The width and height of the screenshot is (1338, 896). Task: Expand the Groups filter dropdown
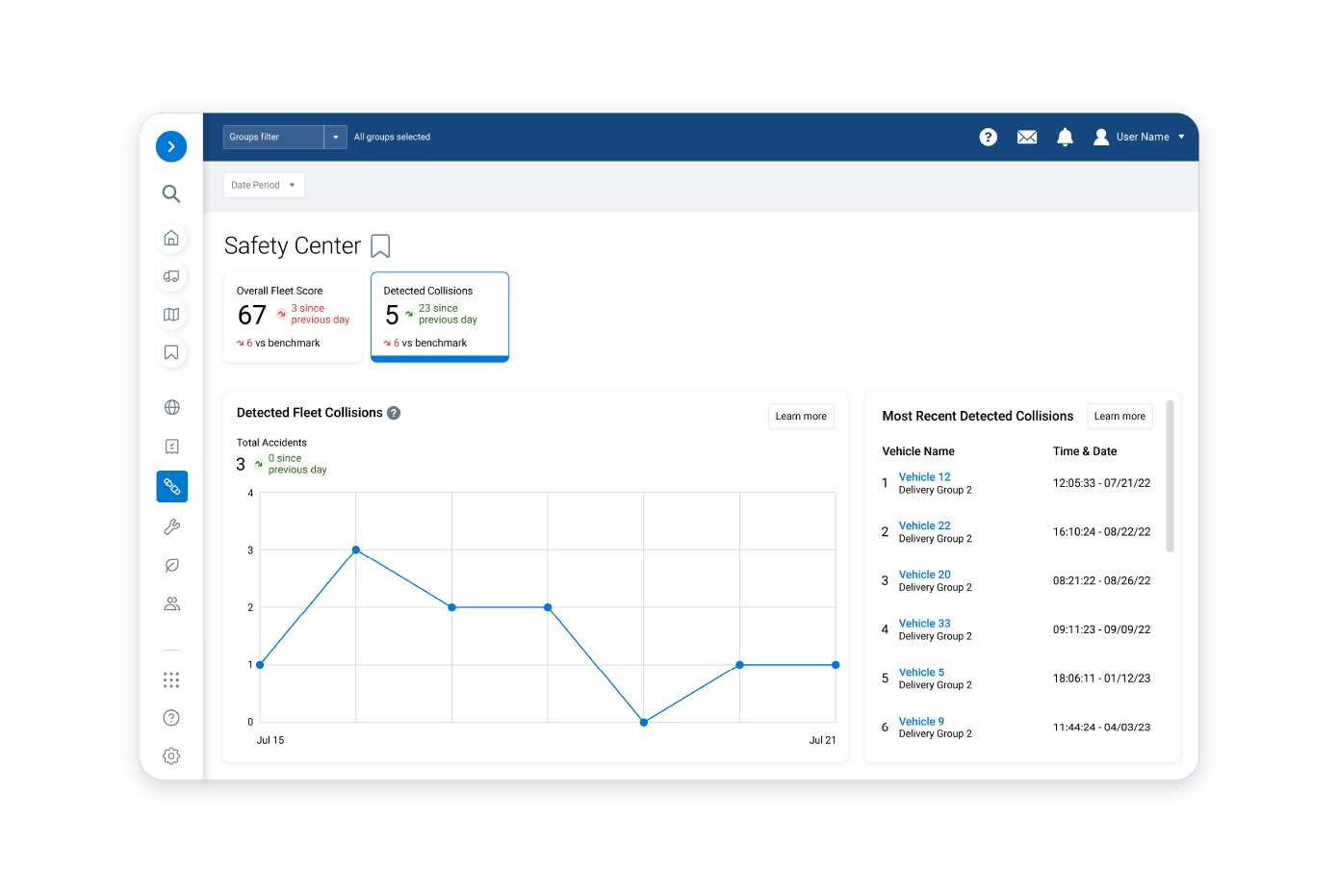(x=334, y=137)
